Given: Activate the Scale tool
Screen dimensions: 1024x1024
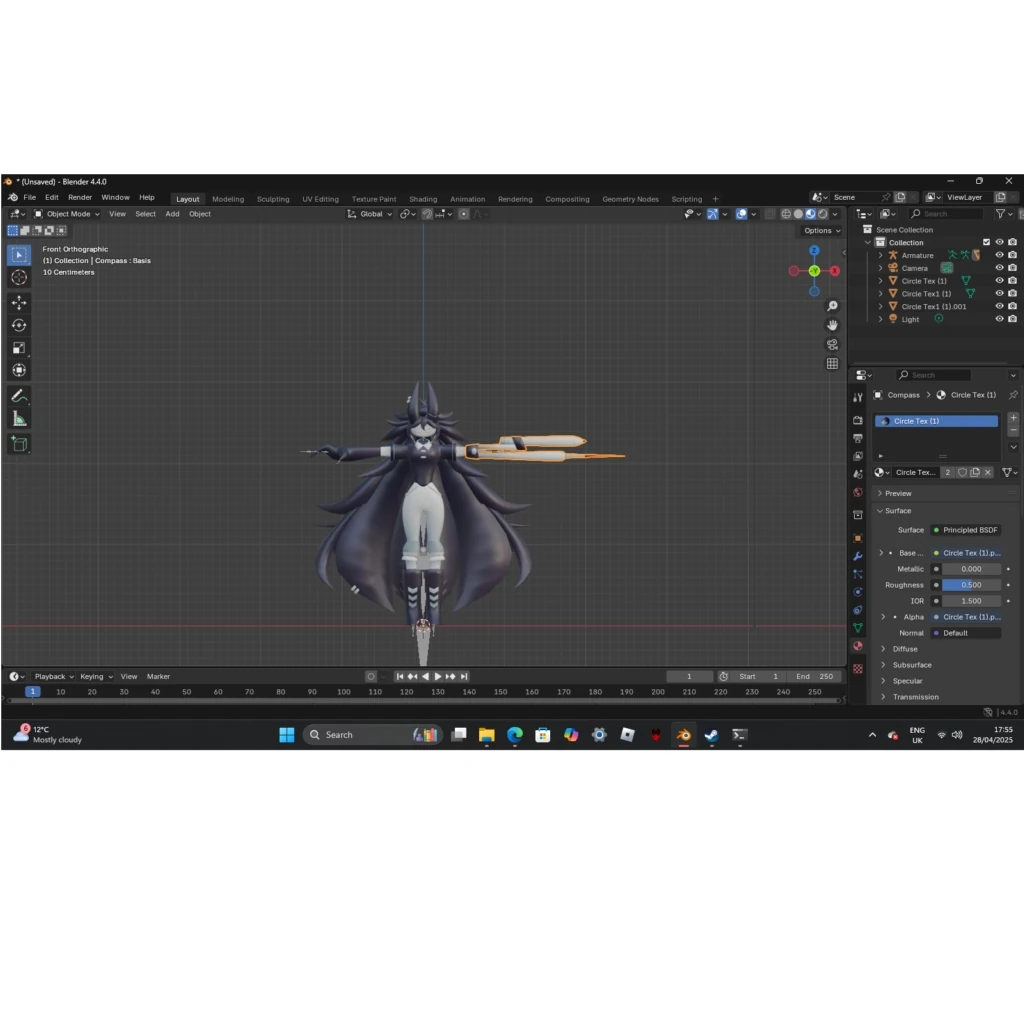Looking at the screenshot, I should point(19,347).
